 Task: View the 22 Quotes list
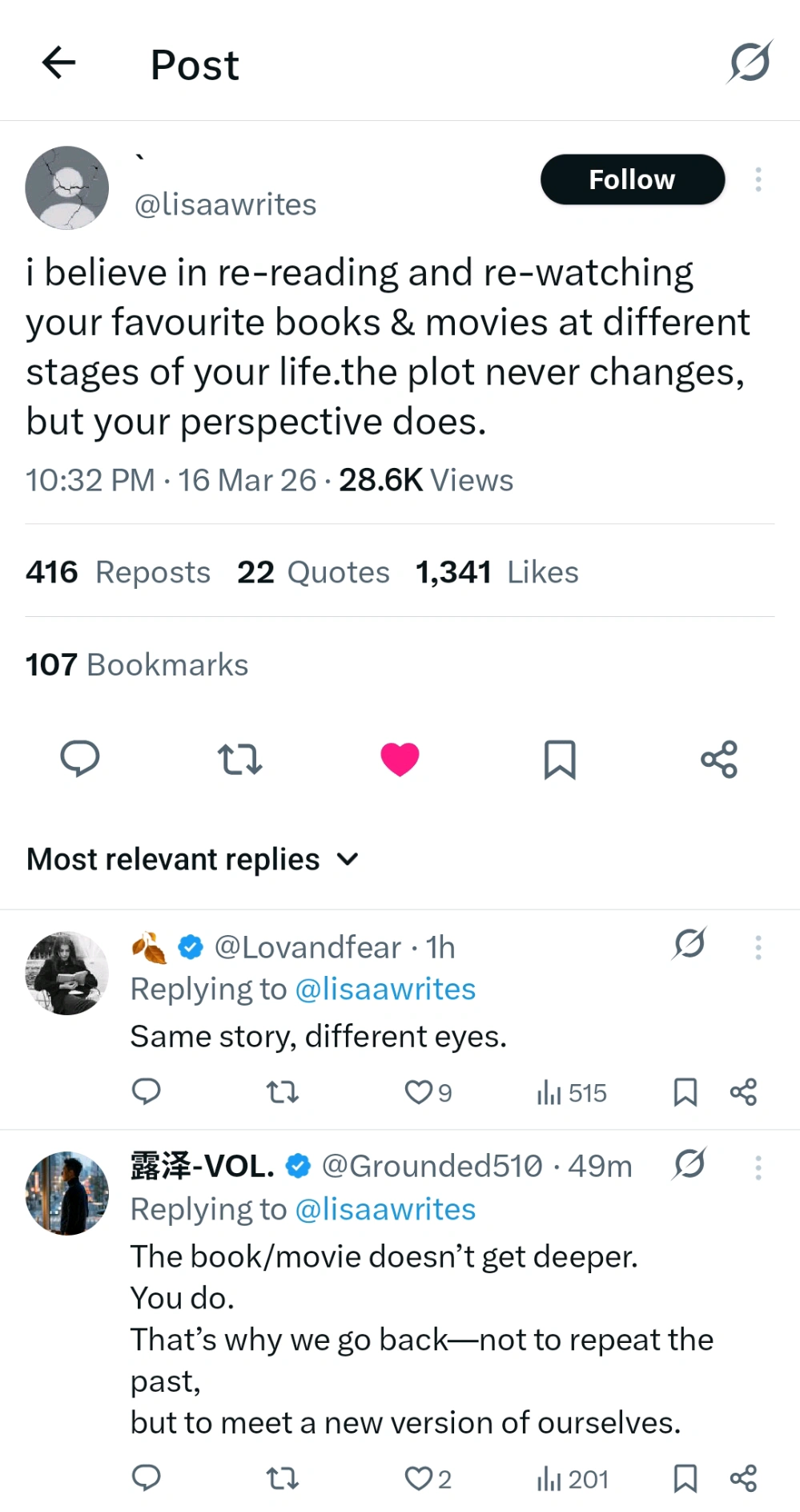[x=313, y=572]
